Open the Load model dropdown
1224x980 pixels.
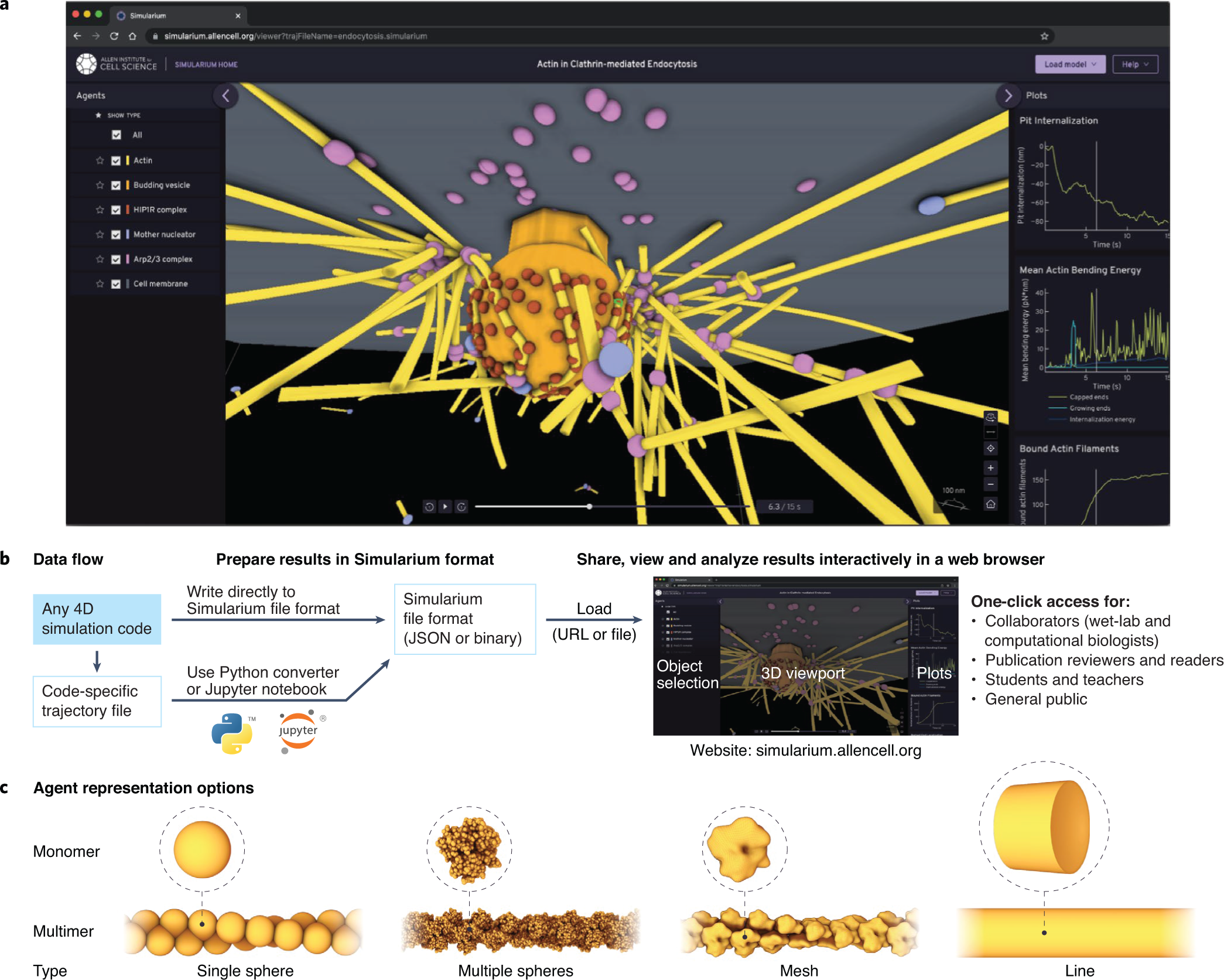pyautogui.click(x=1069, y=64)
